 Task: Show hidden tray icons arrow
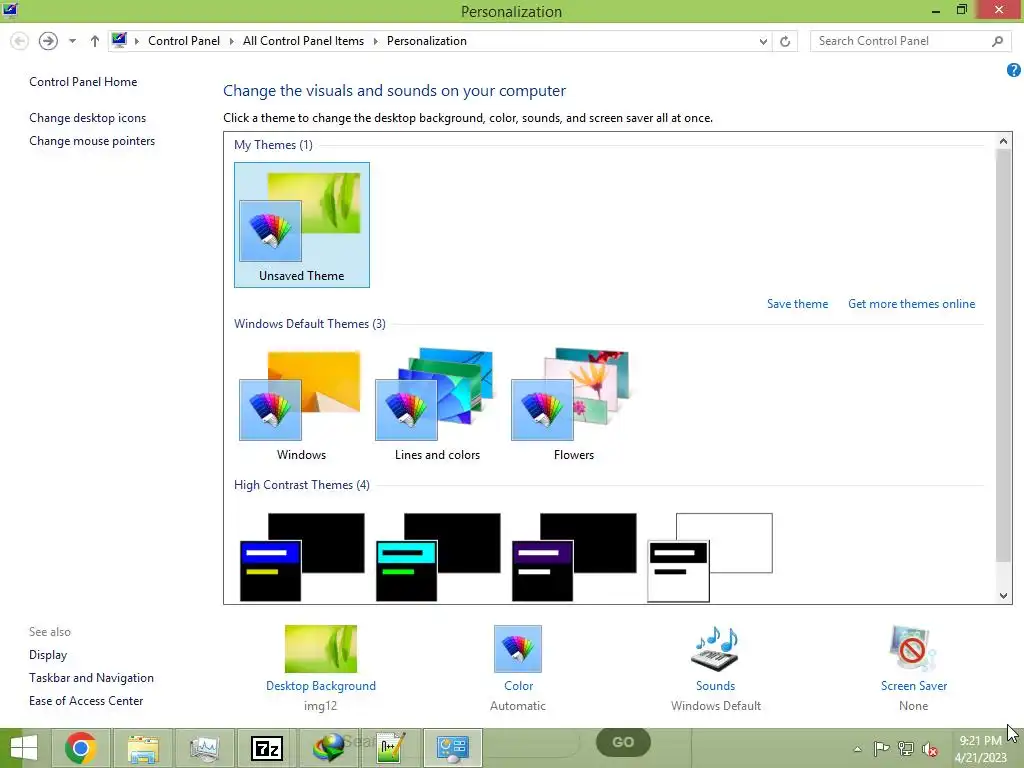click(857, 749)
